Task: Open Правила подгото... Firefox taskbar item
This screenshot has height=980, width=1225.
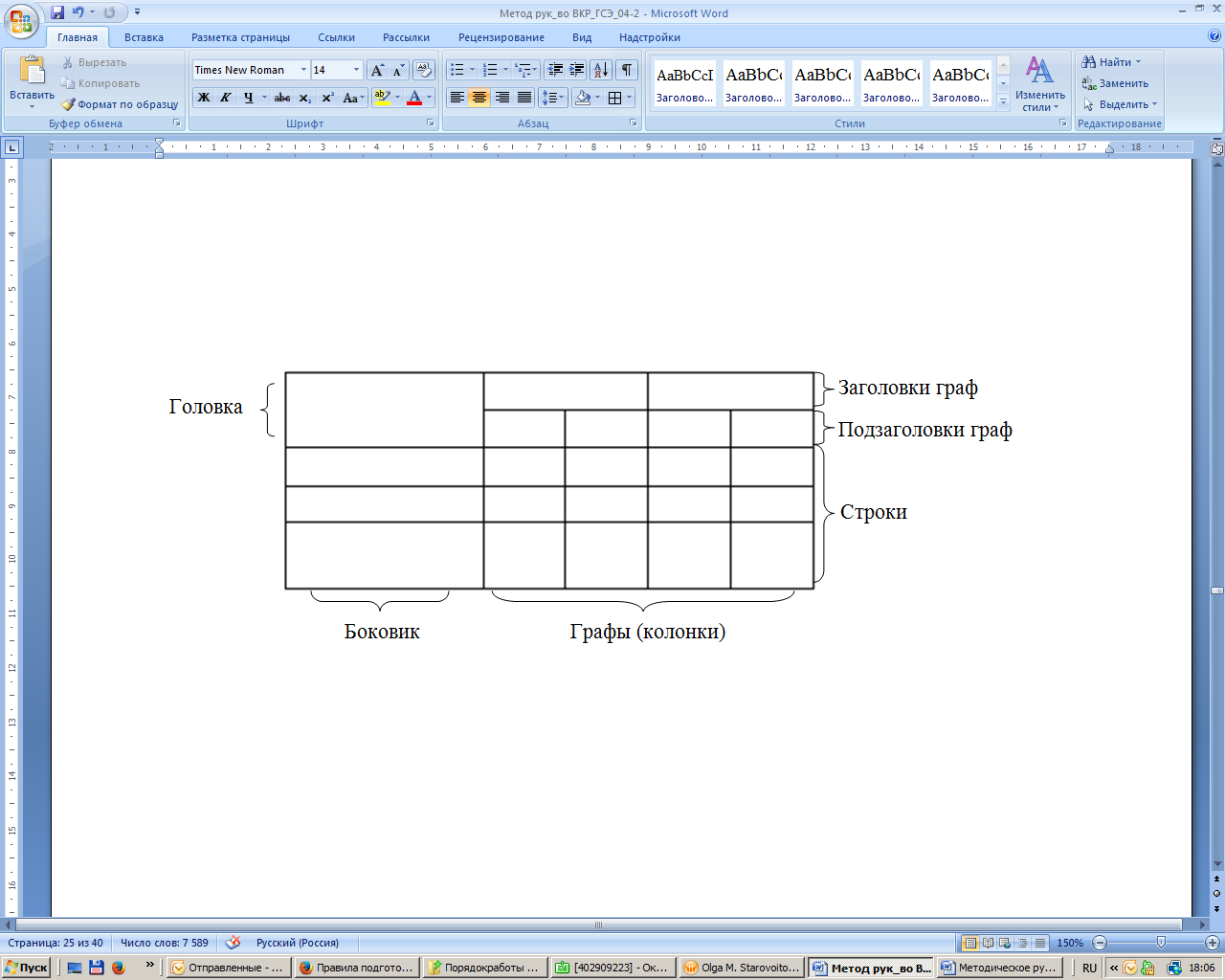Action: coord(357,968)
